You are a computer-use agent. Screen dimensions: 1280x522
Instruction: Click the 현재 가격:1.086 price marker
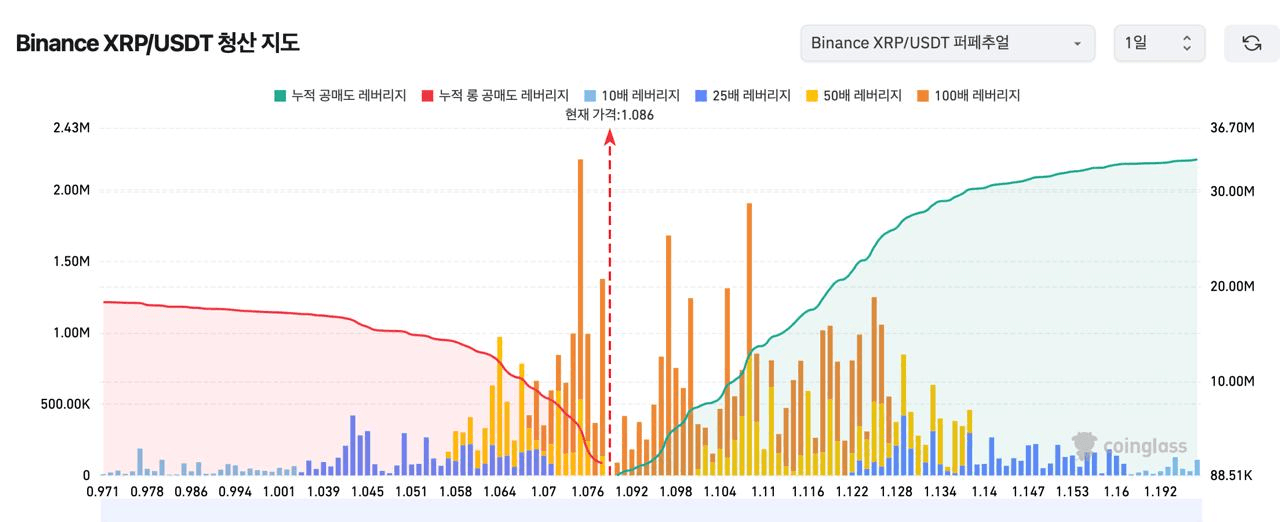[609, 115]
